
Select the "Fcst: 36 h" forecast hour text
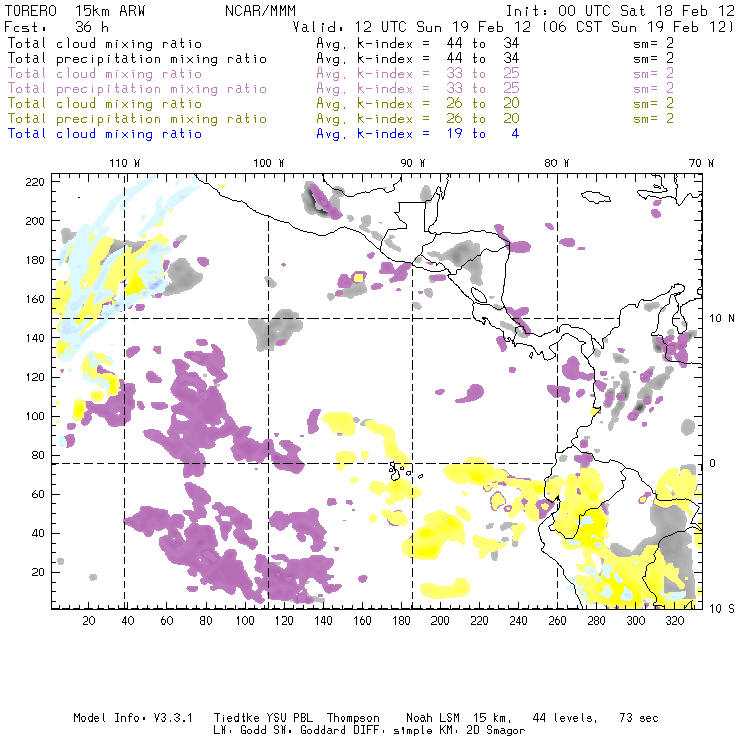click(x=56, y=26)
